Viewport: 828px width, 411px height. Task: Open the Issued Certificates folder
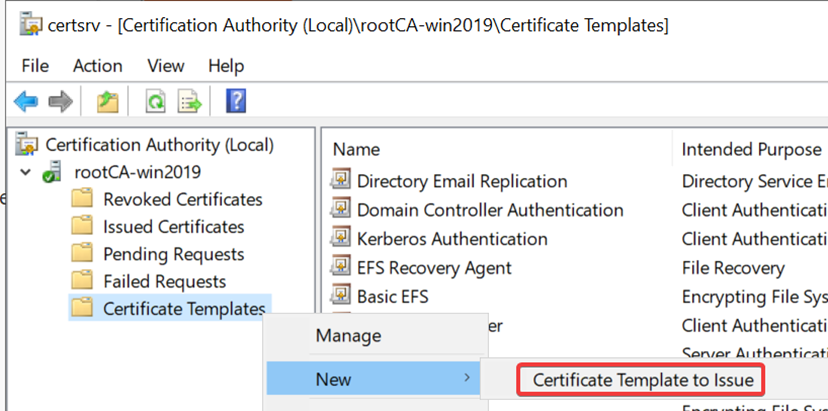[173, 227]
